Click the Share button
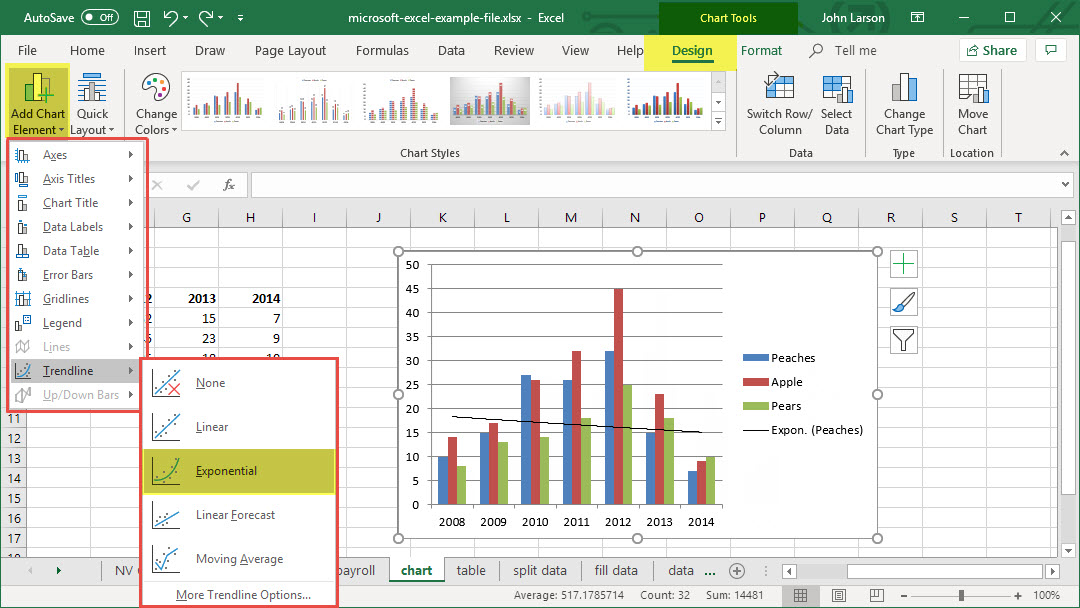The height and width of the screenshot is (608, 1080). pyautogui.click(x=991, y=51)
